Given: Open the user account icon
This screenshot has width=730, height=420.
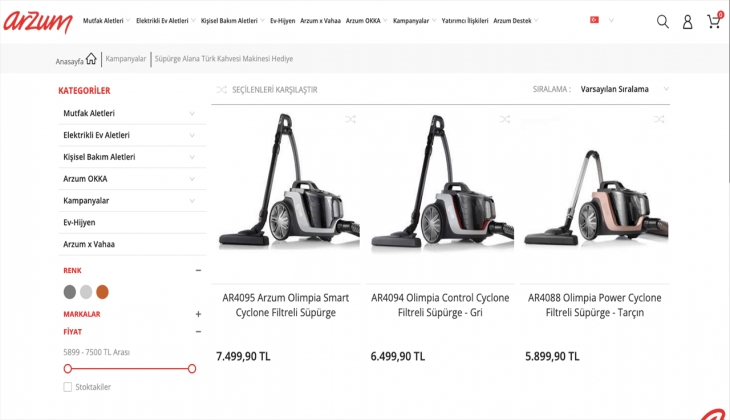Looking at the screenshot, I should click(687, 21).
